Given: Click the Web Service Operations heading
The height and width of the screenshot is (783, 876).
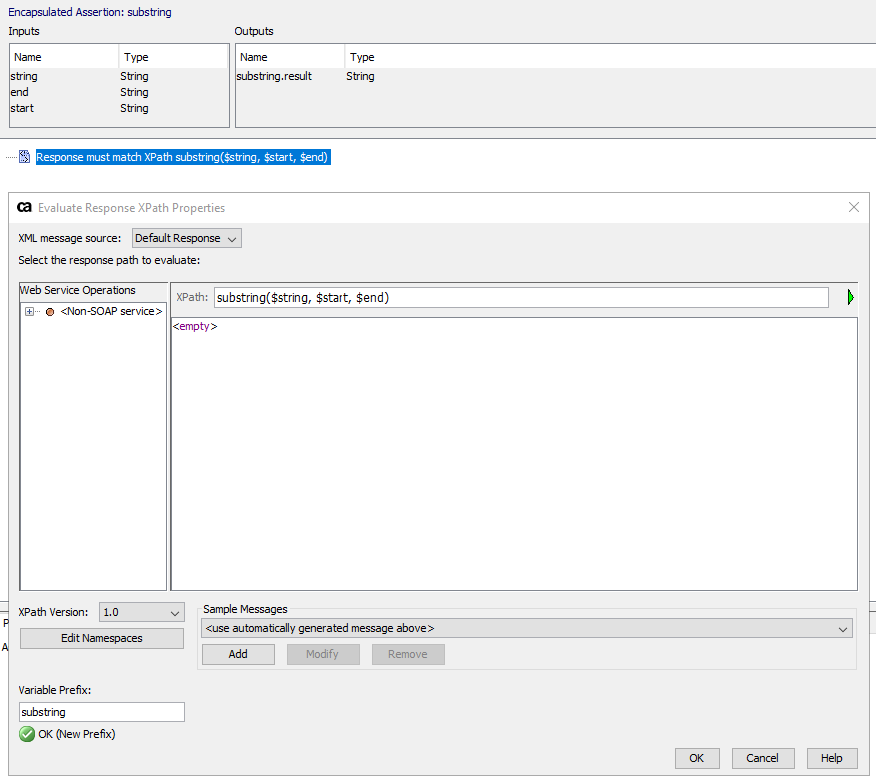Looking at the screenshot, I should (x=78, y=290).
